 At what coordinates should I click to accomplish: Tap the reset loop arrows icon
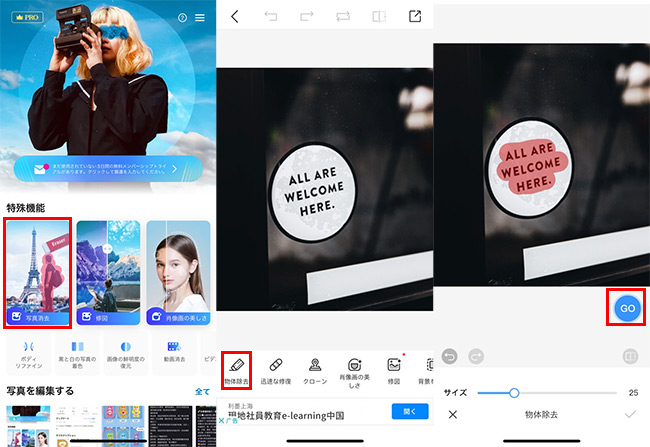[x=343, y=16]
